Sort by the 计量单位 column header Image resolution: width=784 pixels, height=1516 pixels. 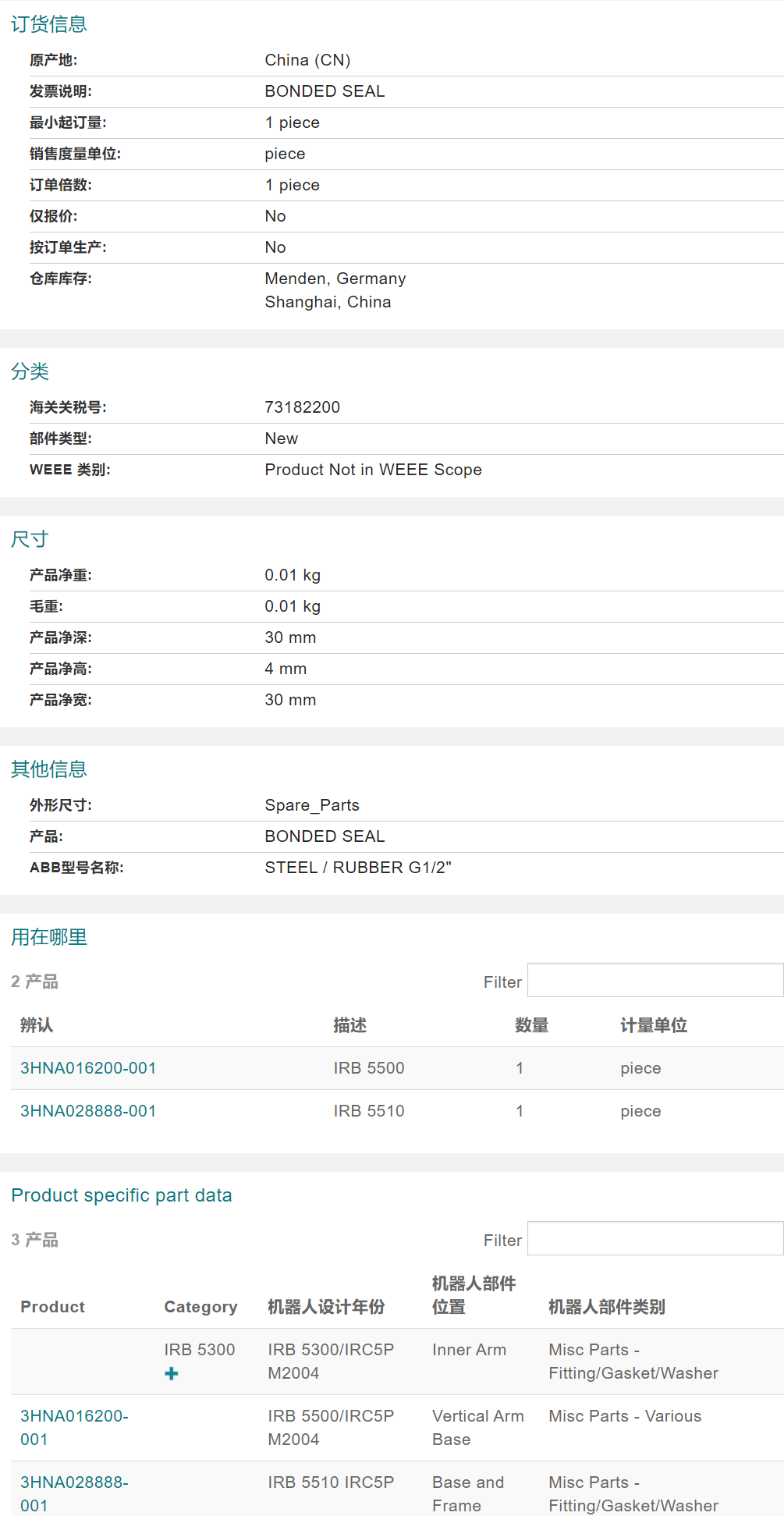pyautogui.click(x=654, y=1025)
